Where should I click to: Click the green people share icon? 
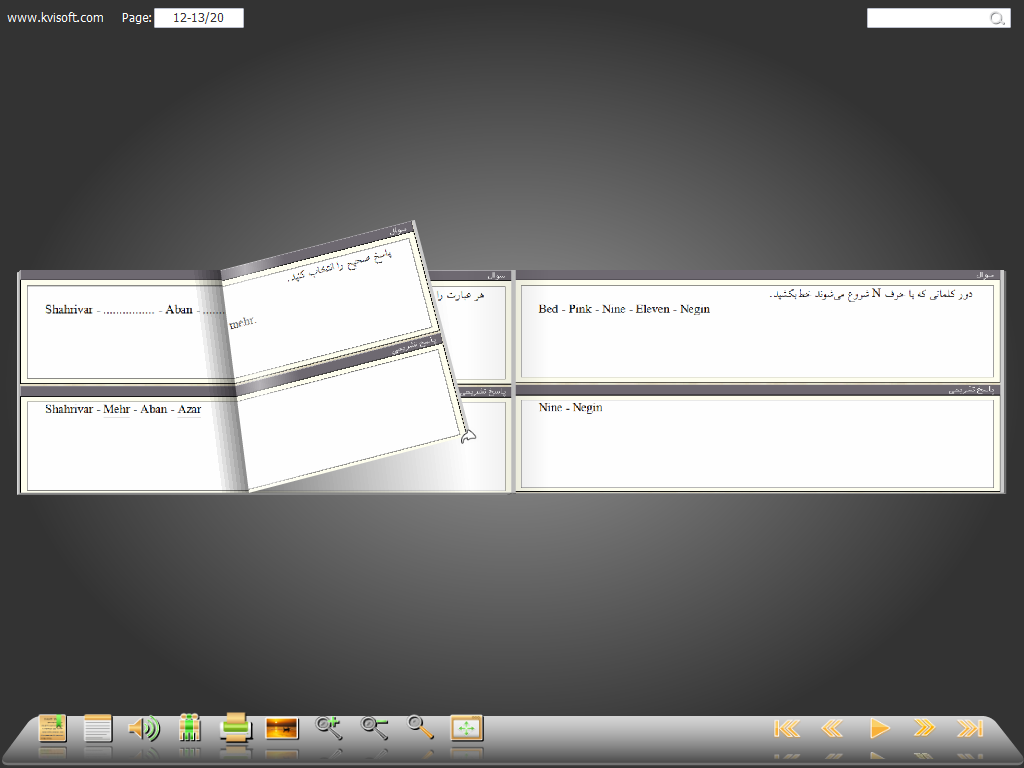tap(189, 728)
